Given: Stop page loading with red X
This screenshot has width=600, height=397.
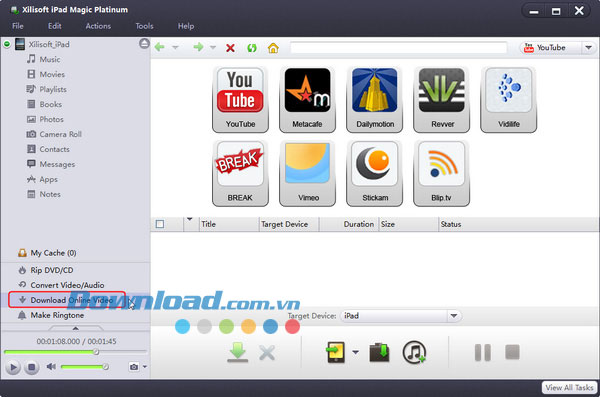Looking at the screenshot, I should pyautogui.click(x=230, y=48).
